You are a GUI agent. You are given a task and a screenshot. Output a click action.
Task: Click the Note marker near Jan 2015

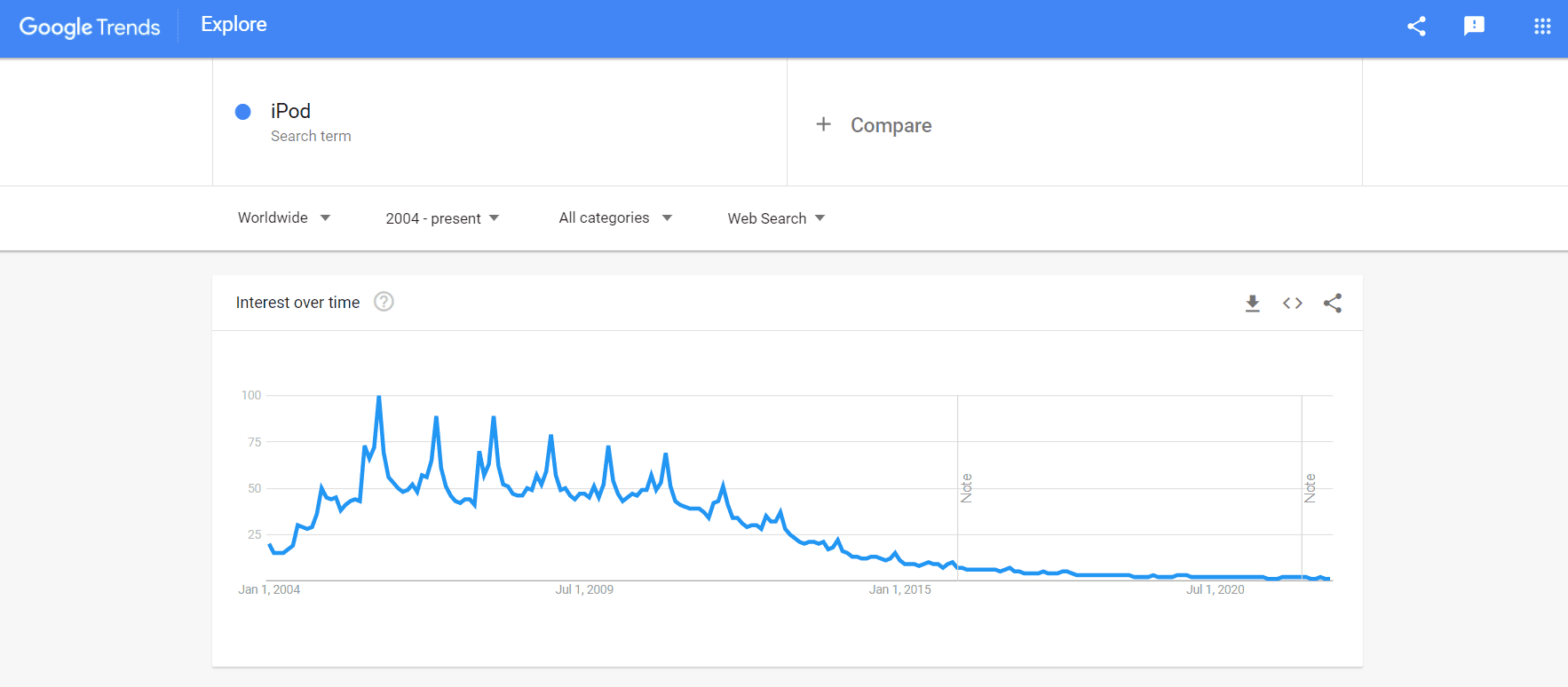coord(967,488)
